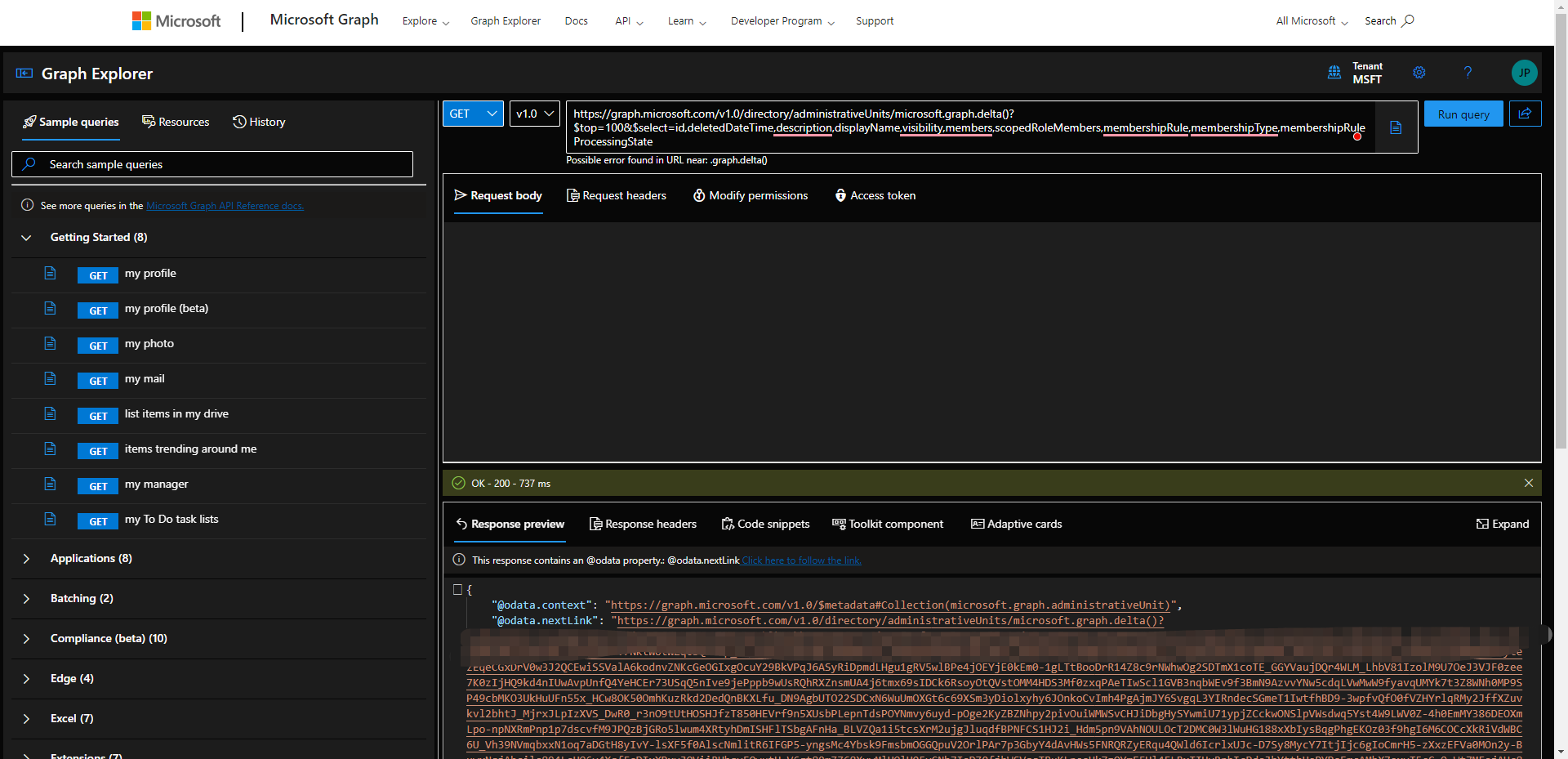
Task: Click the Run query button
Action: coord(1463,114)
